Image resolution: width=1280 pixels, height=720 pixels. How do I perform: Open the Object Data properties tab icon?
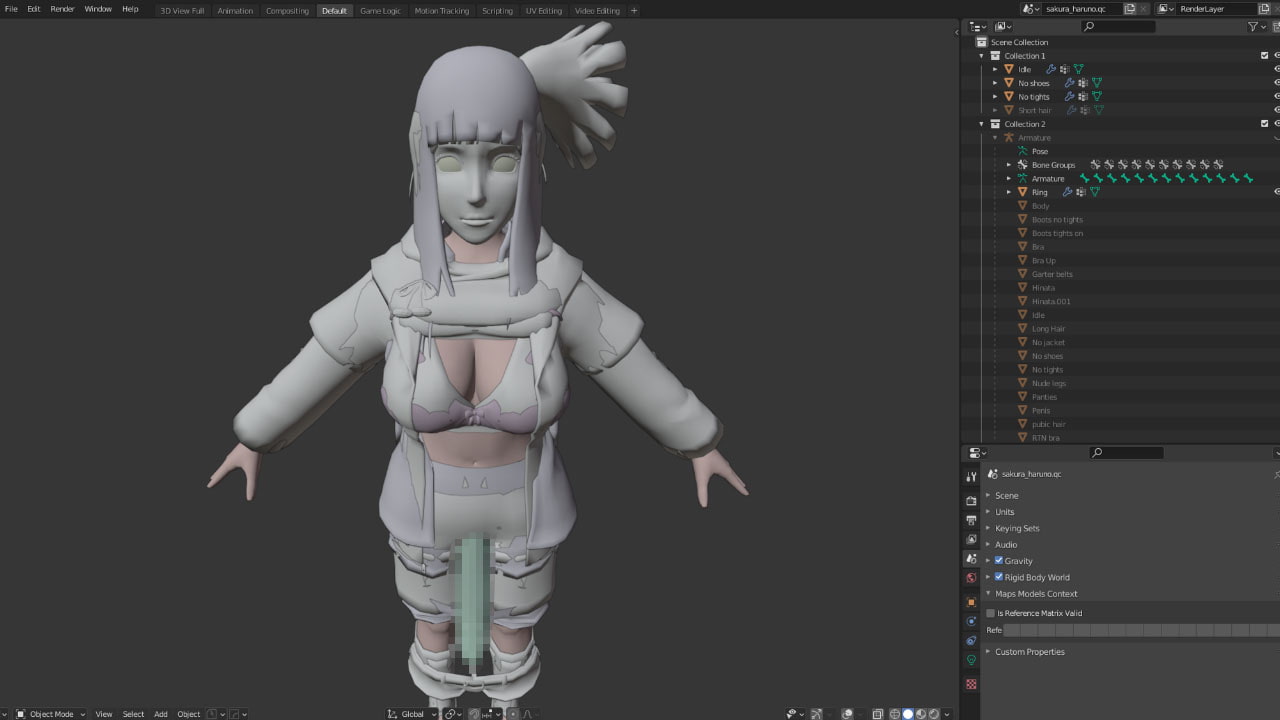(971, 660)
